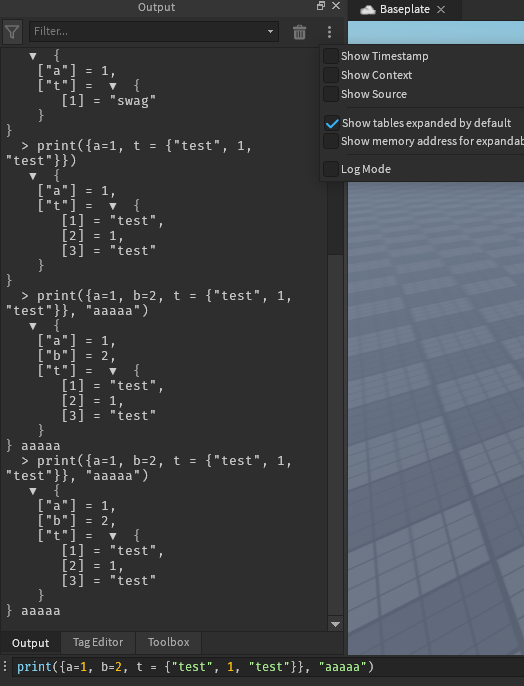
Task: Collapse the ["t"] subtable in second table
Action: pos(113,206)
